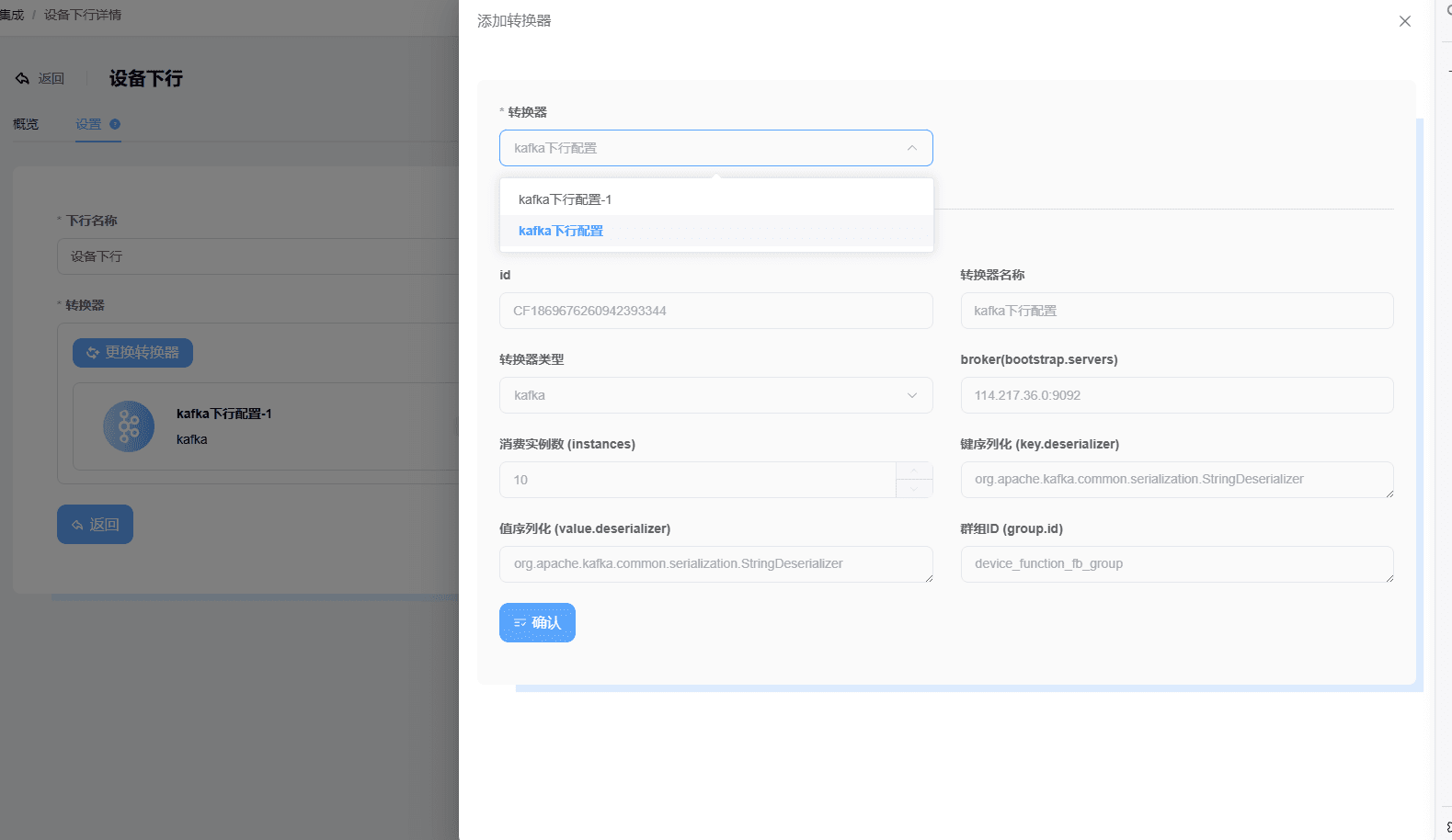
Task: Click the info icon beside 设置
Action: pos(115,124)
